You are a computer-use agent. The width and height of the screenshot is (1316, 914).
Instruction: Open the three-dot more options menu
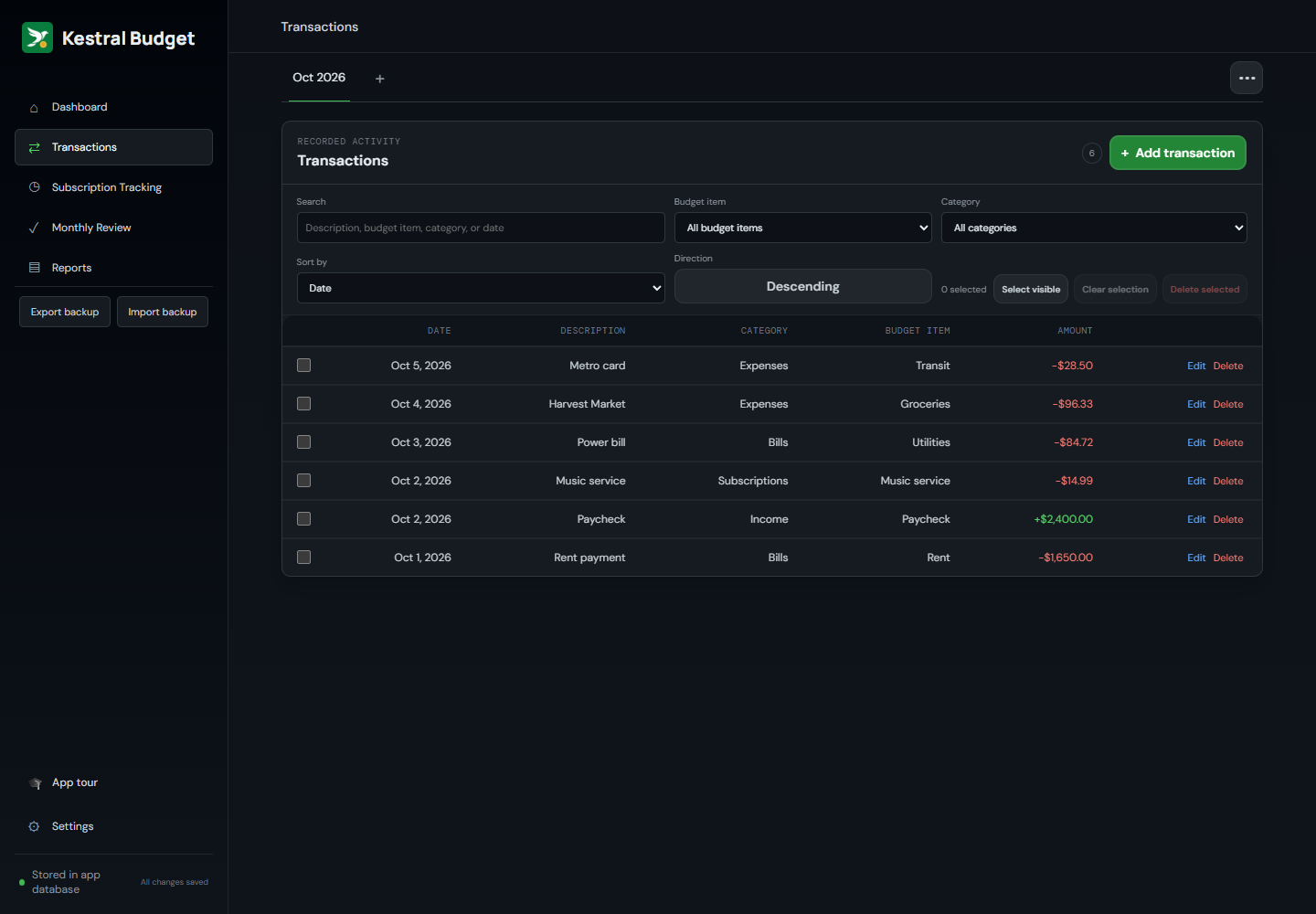1247,78
